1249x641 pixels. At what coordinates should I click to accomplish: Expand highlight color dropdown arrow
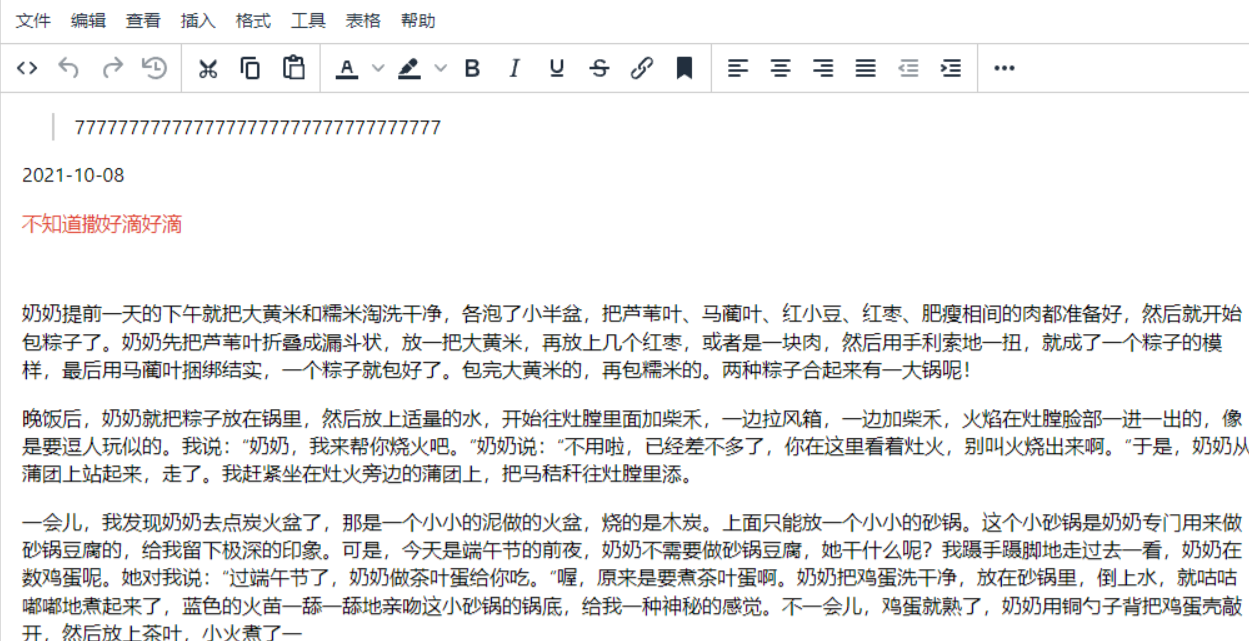[440, 68]
